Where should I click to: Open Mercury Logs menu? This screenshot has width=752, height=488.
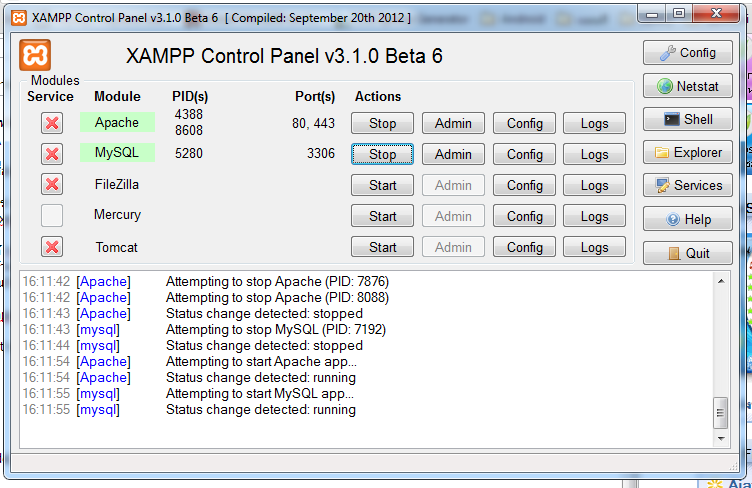point(594,216)
